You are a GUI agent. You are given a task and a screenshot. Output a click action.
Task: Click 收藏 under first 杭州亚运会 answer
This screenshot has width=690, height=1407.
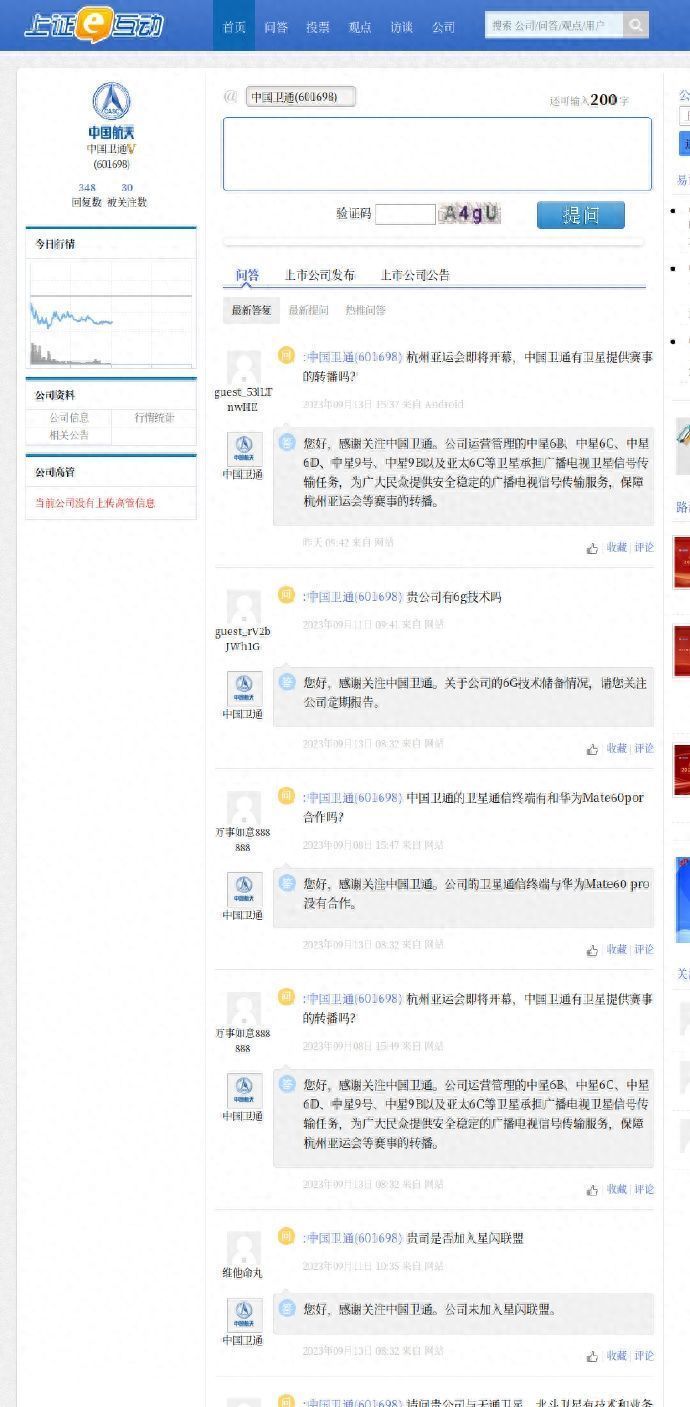(617, 548)
